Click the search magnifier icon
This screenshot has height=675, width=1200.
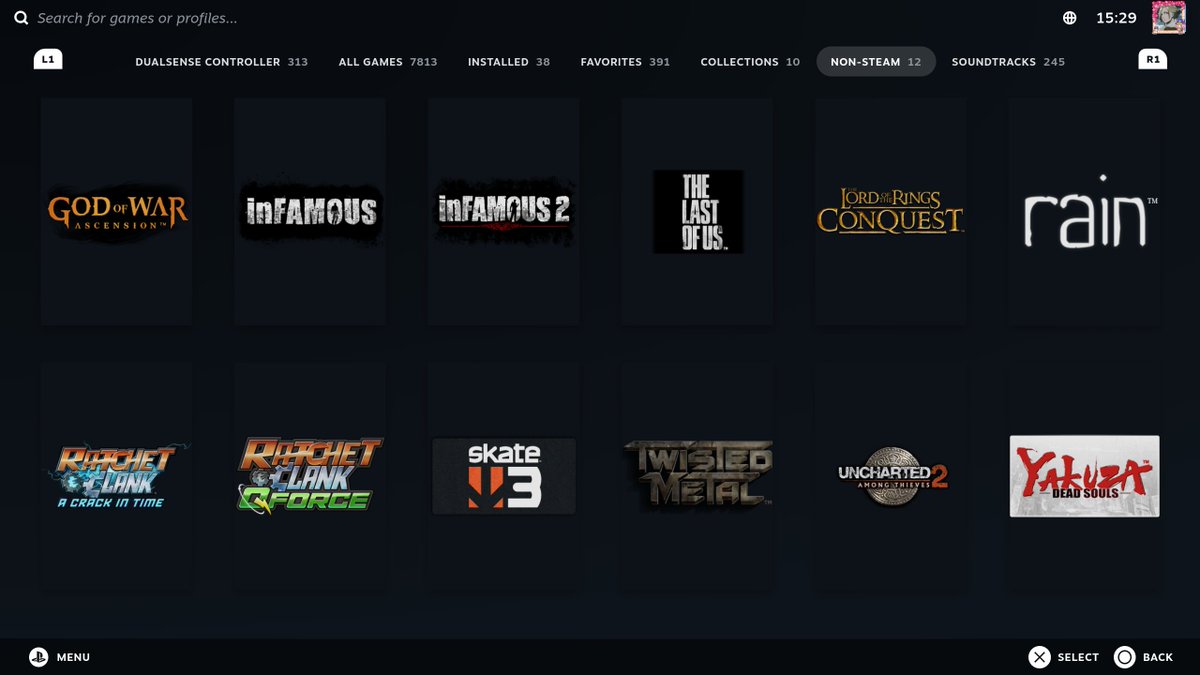click(x=21, y=18)
